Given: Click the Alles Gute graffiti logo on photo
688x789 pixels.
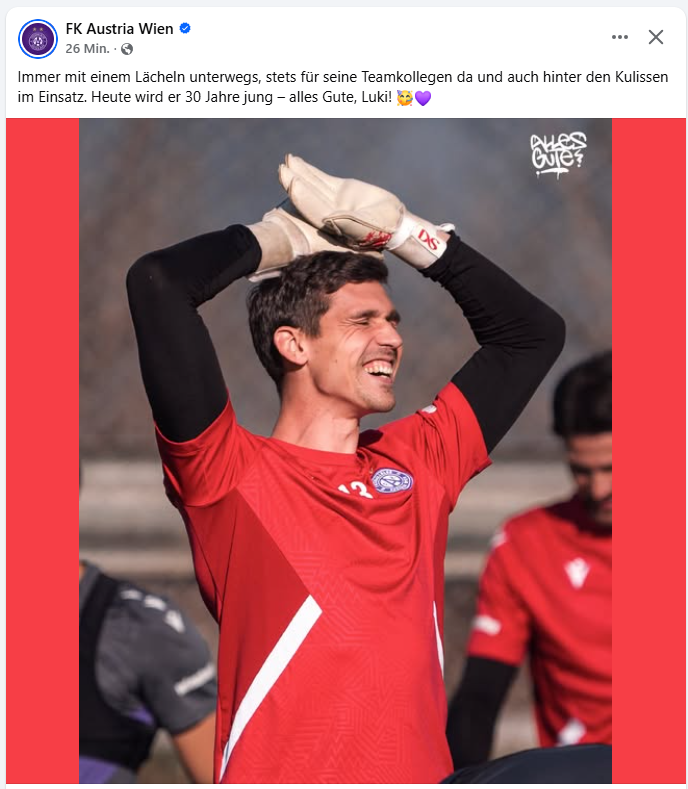Looking at the screenshot, I should point(558,154).
